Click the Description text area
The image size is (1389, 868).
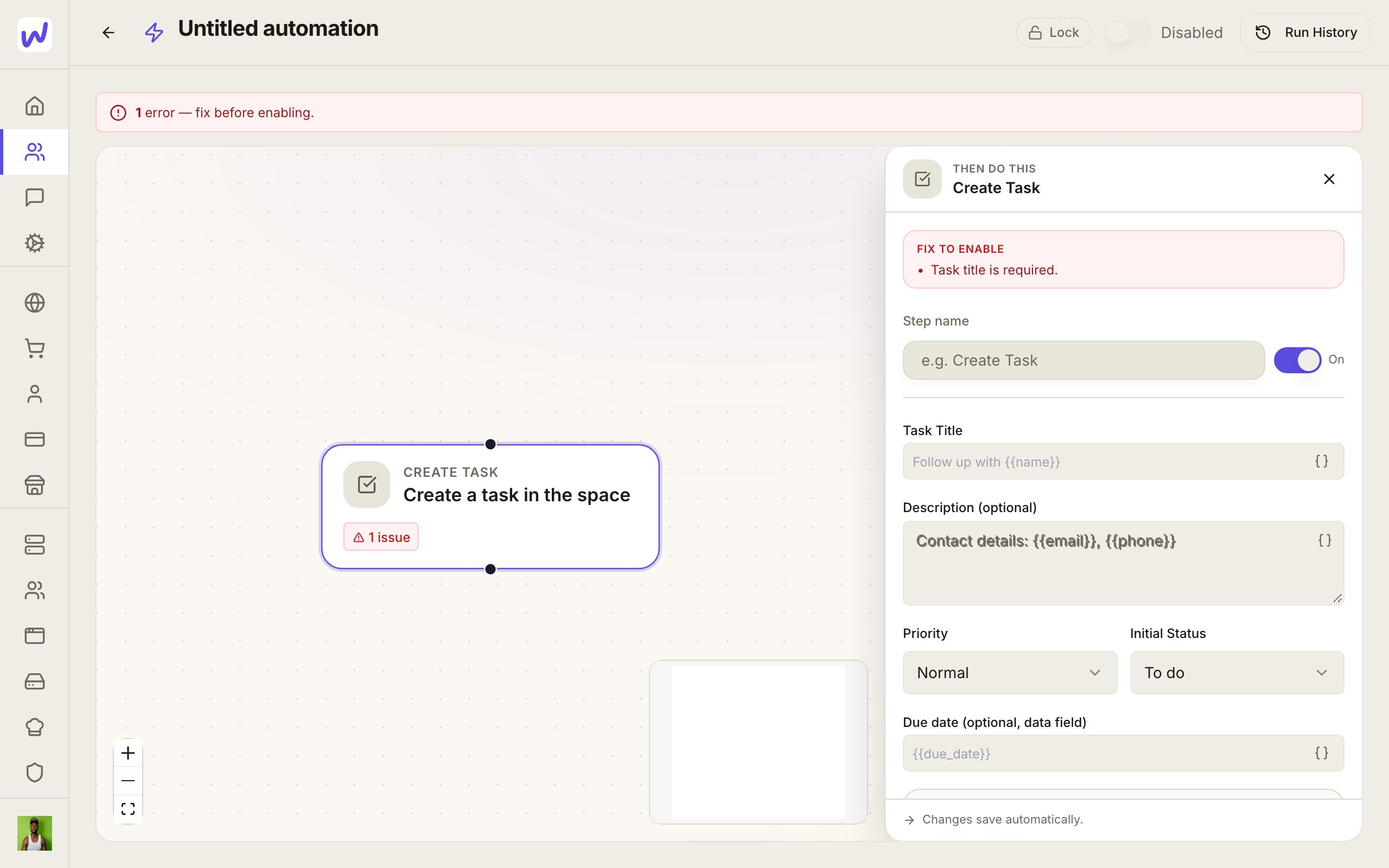coord(1123,563)
